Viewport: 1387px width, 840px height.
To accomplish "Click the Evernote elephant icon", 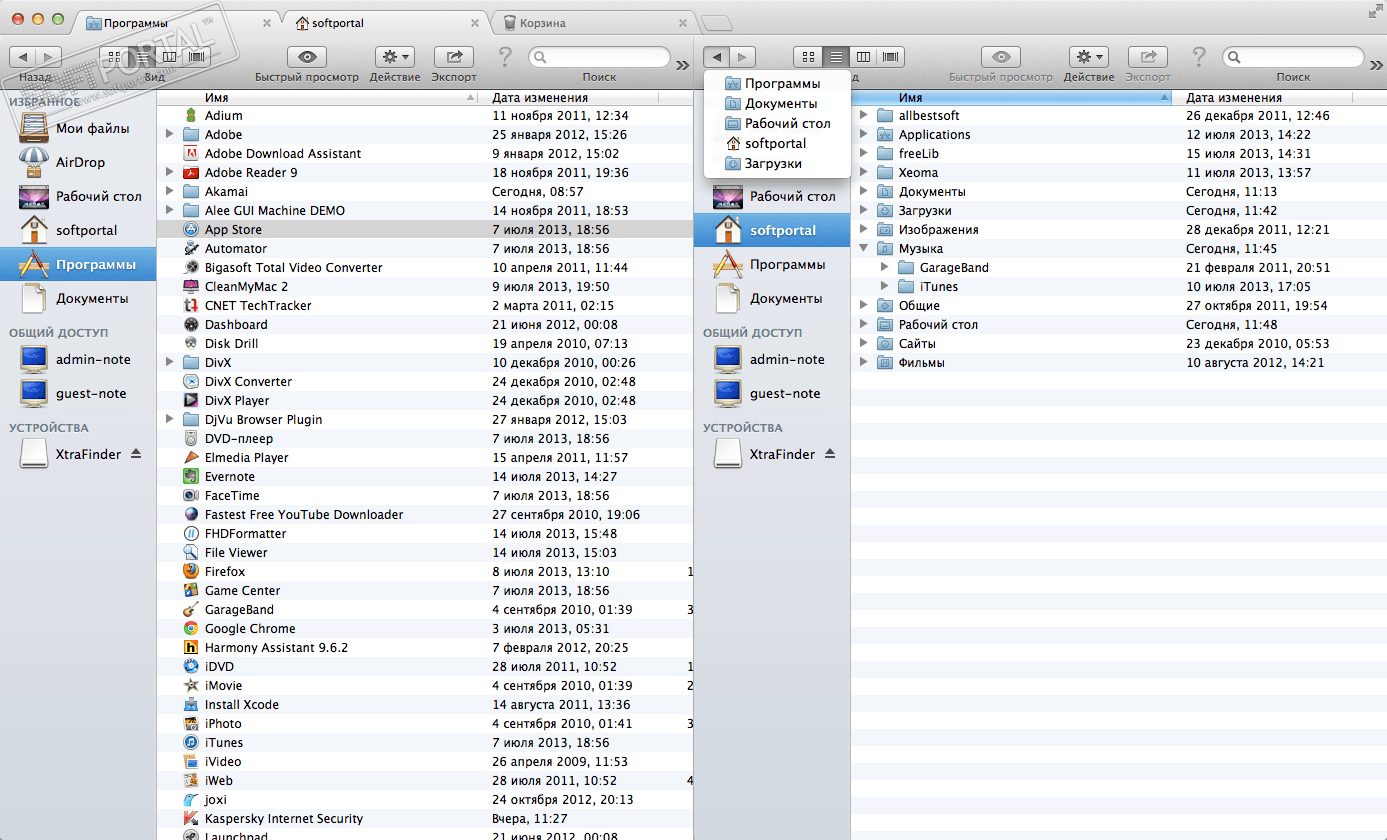I will click(x=191, y=477).
